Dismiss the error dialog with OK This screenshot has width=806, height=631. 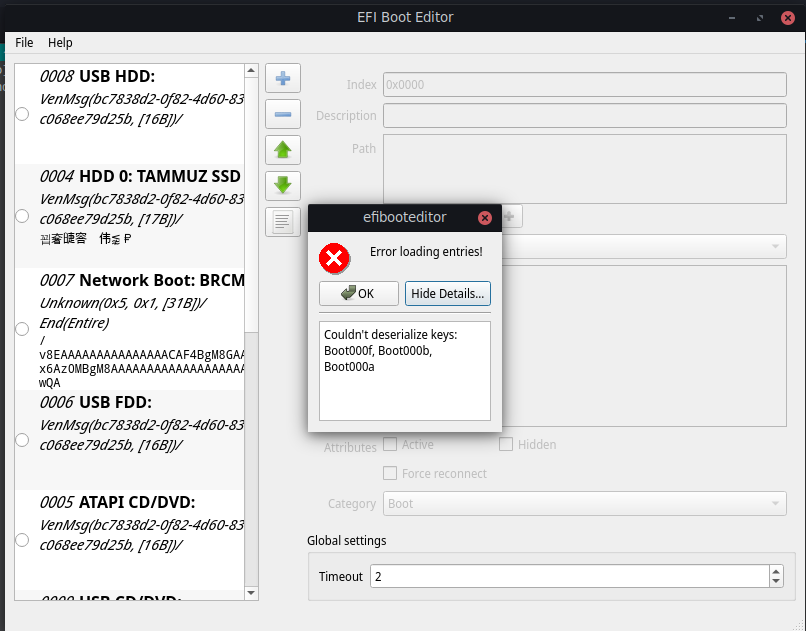358,293
